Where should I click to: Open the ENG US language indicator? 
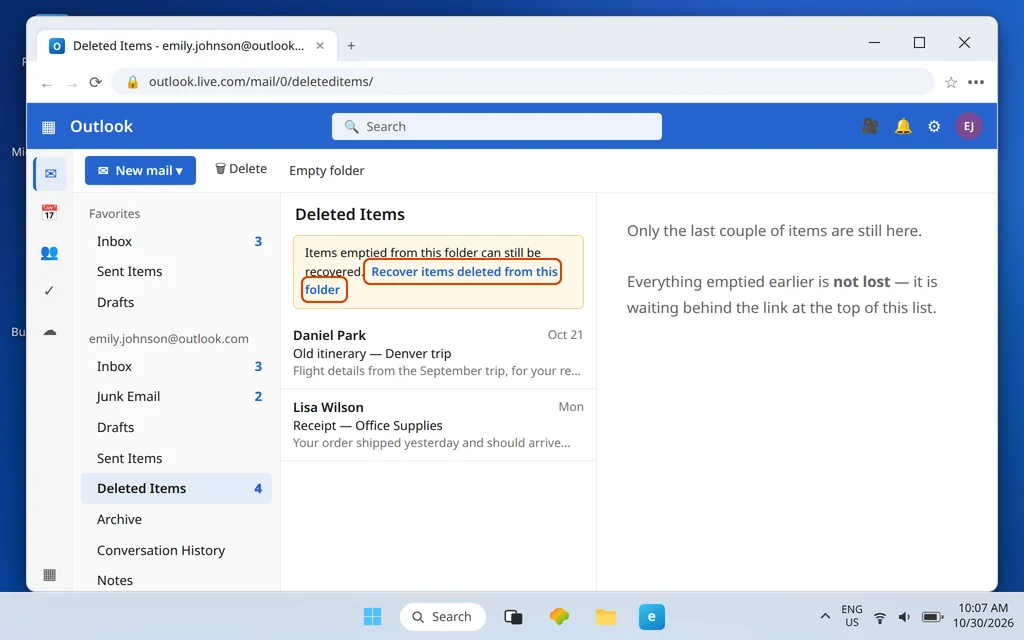click(x=852, y=616)
